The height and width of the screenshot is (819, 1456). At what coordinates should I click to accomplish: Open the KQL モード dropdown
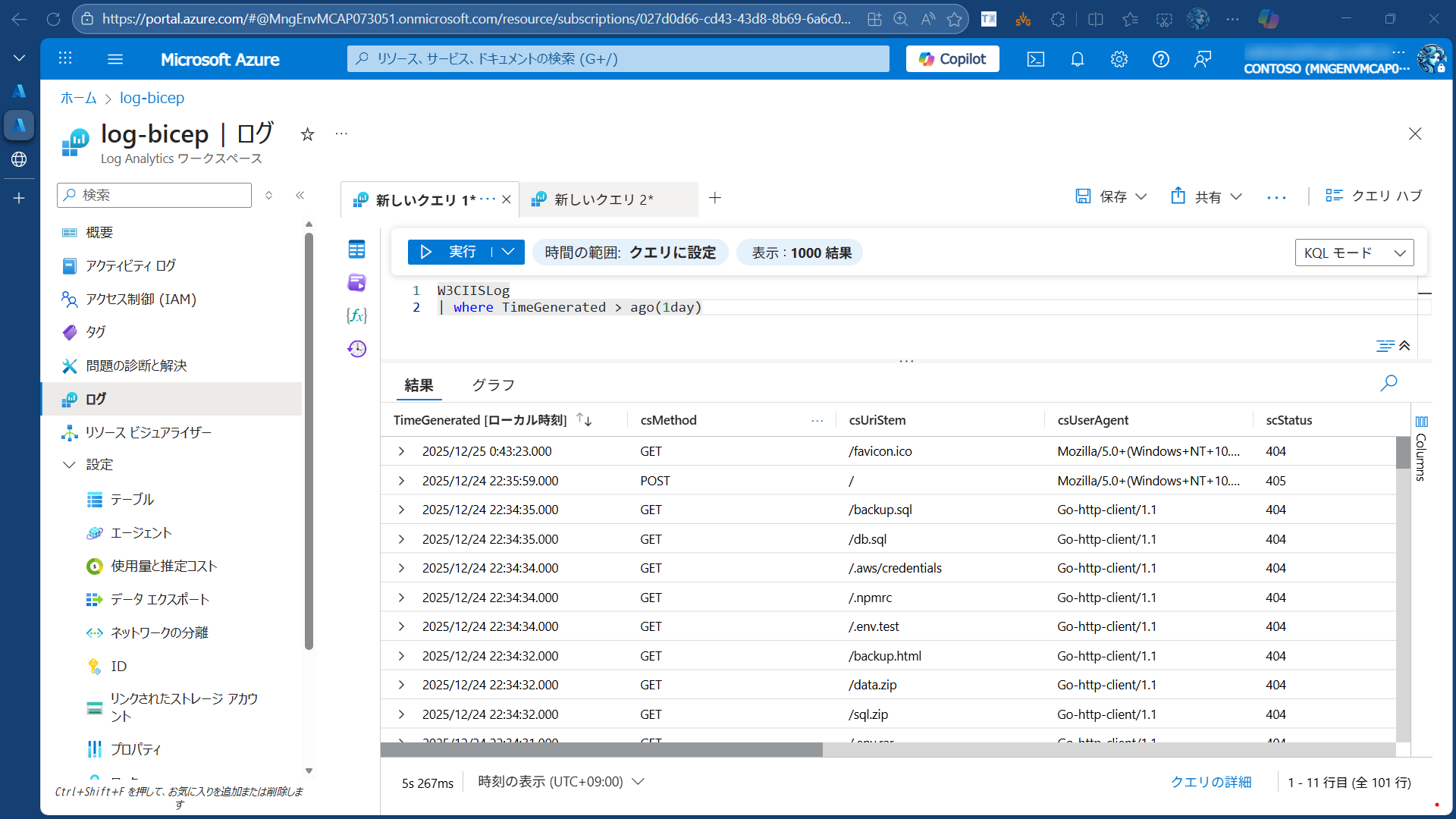pos(1354,253)
